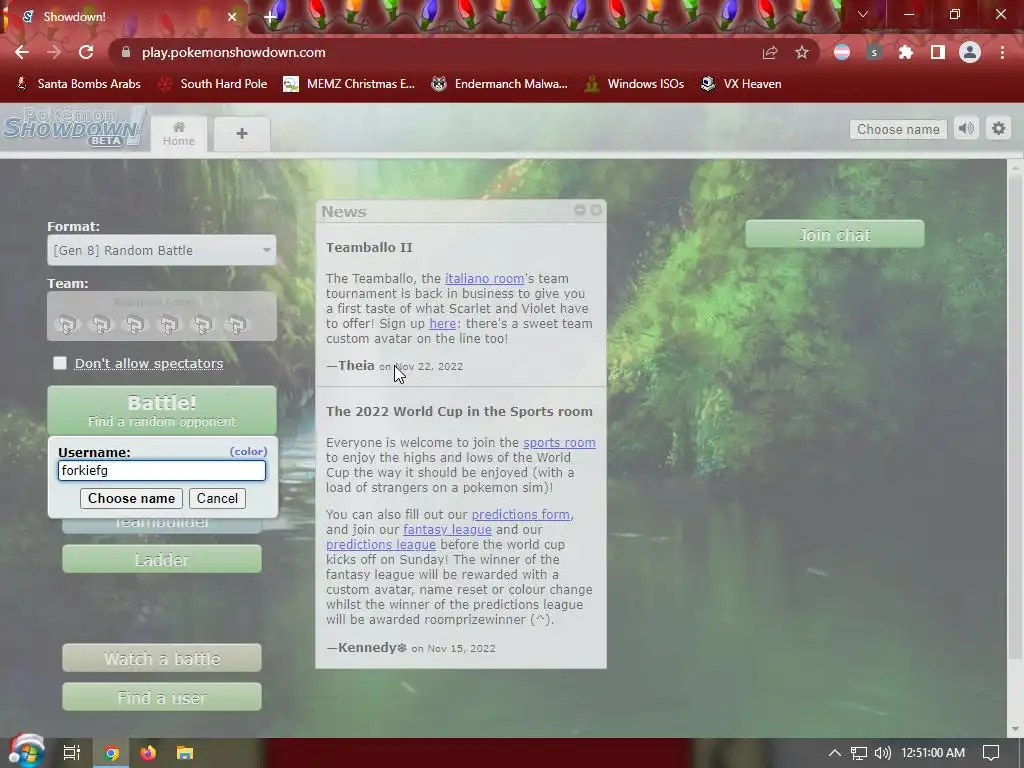Check Don't allow spectators box
Screen dimensions: 1024x768
point(59,363)
